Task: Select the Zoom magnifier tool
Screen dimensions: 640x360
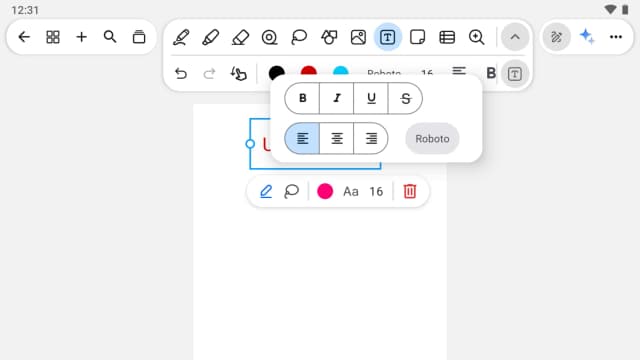Action: coord(476,37)
